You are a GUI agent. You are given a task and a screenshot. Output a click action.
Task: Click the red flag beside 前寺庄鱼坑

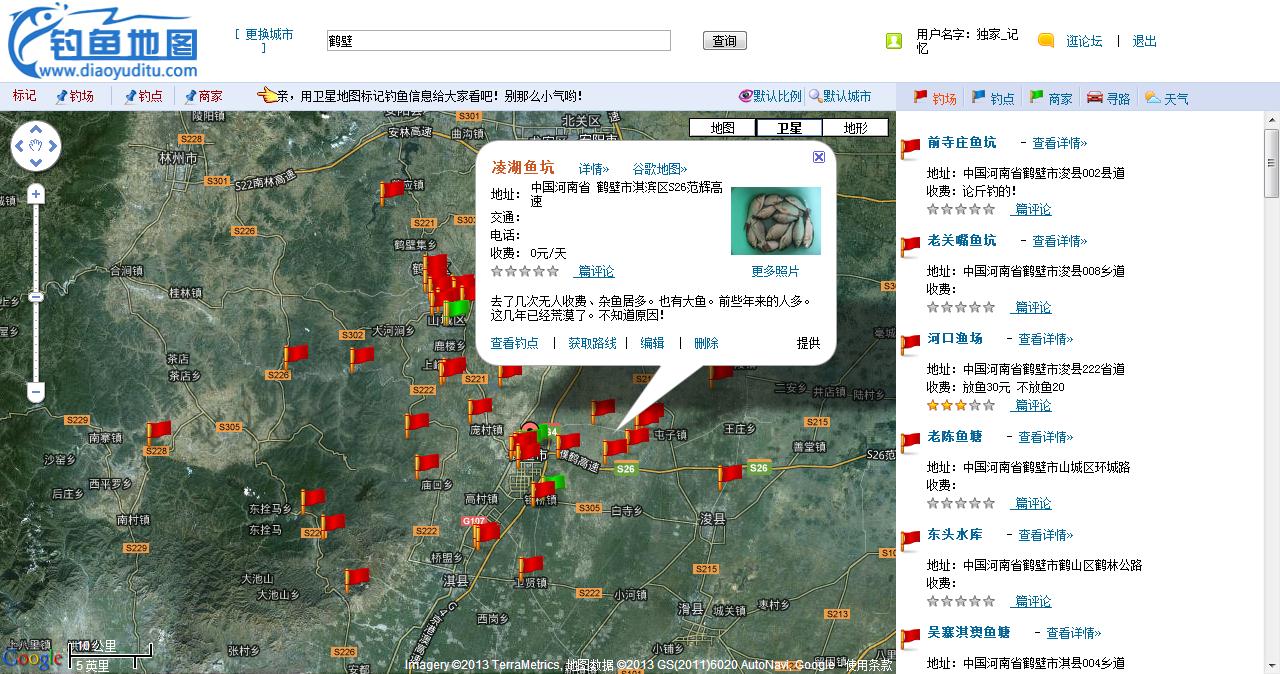910,149
